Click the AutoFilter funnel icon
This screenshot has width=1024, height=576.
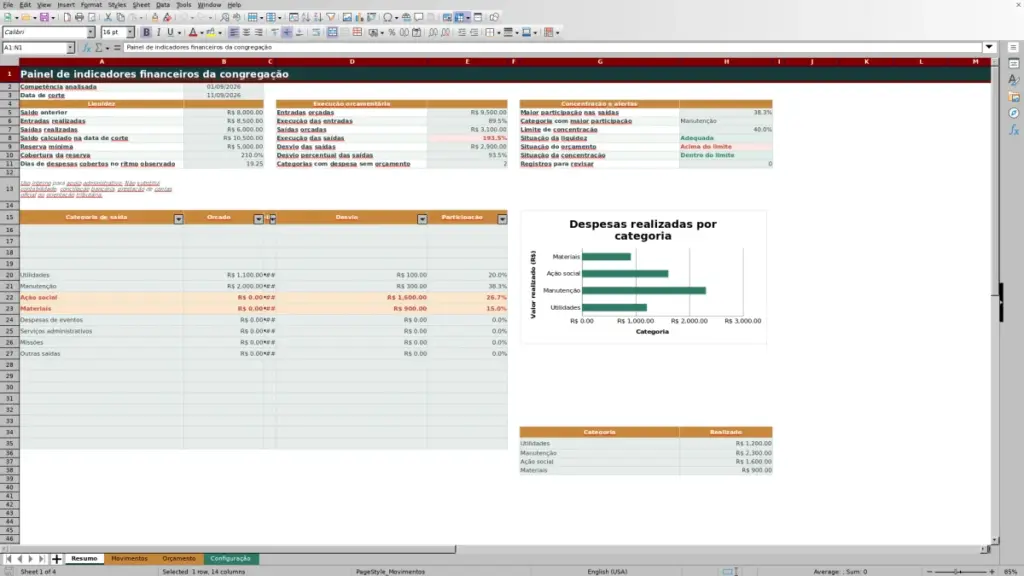pos(331,18)
